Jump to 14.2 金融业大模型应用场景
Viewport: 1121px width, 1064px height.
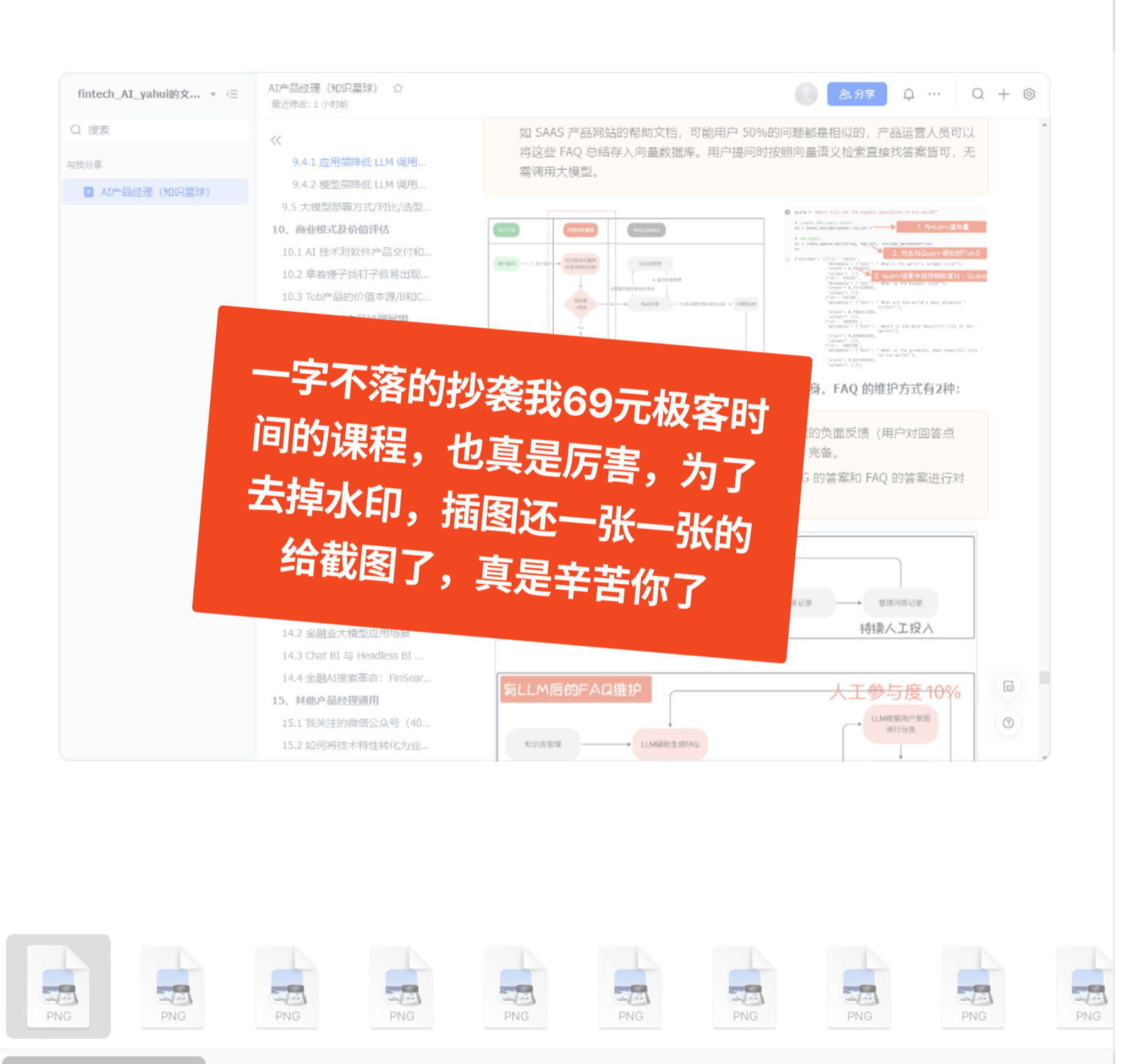tap(346, 633)
